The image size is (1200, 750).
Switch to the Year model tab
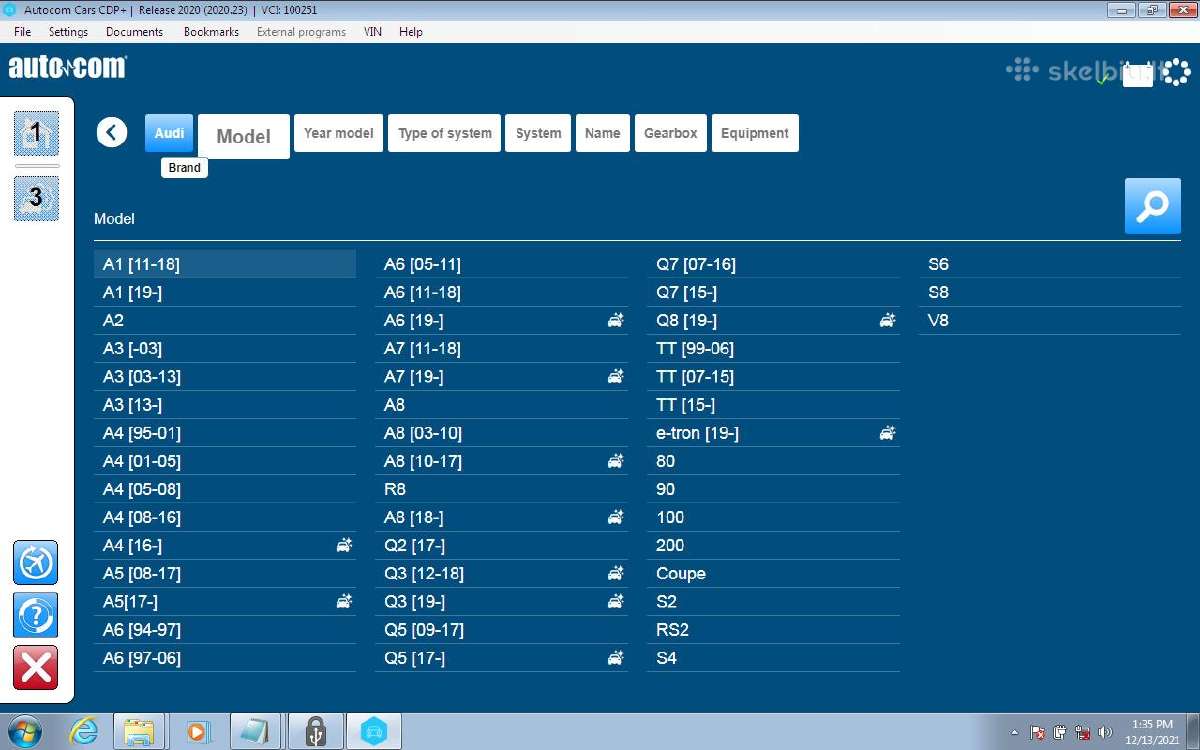[338, 133]
